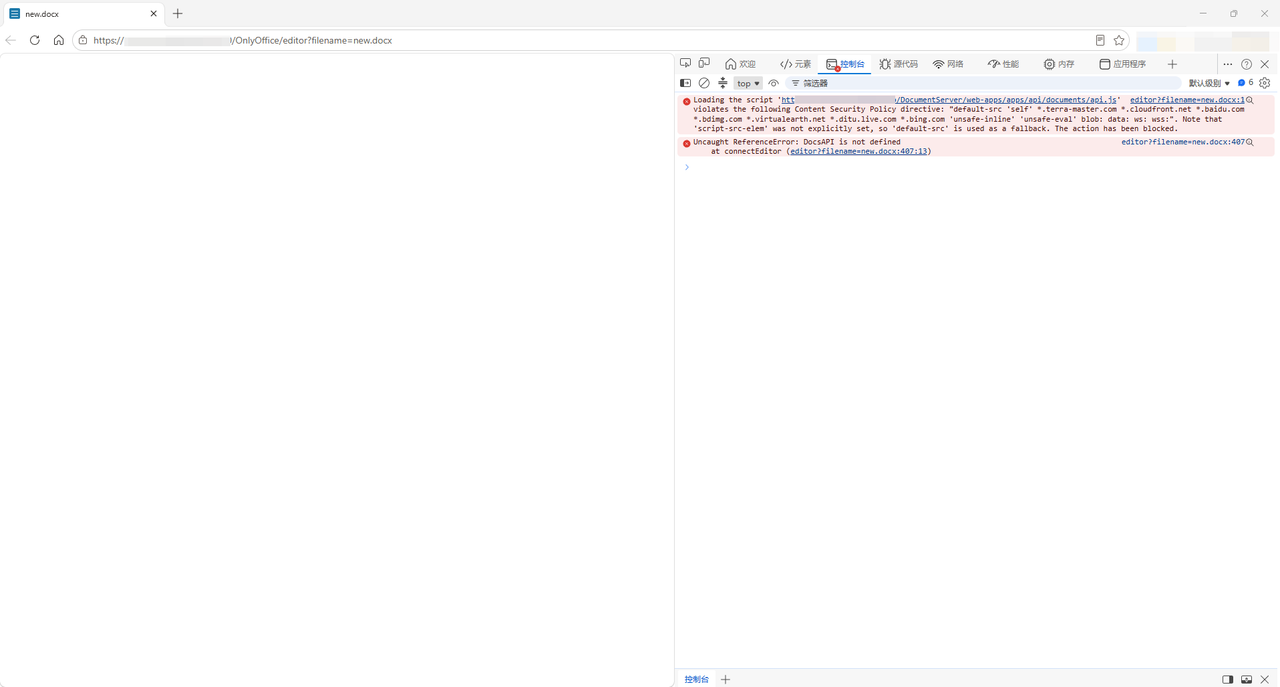Image resolution: width=1280 pixels, height=687 pixels.
Task: Select 'Uncaught ReferenceError: DocsAPI is not defined' text
Action: coord(797,142)
